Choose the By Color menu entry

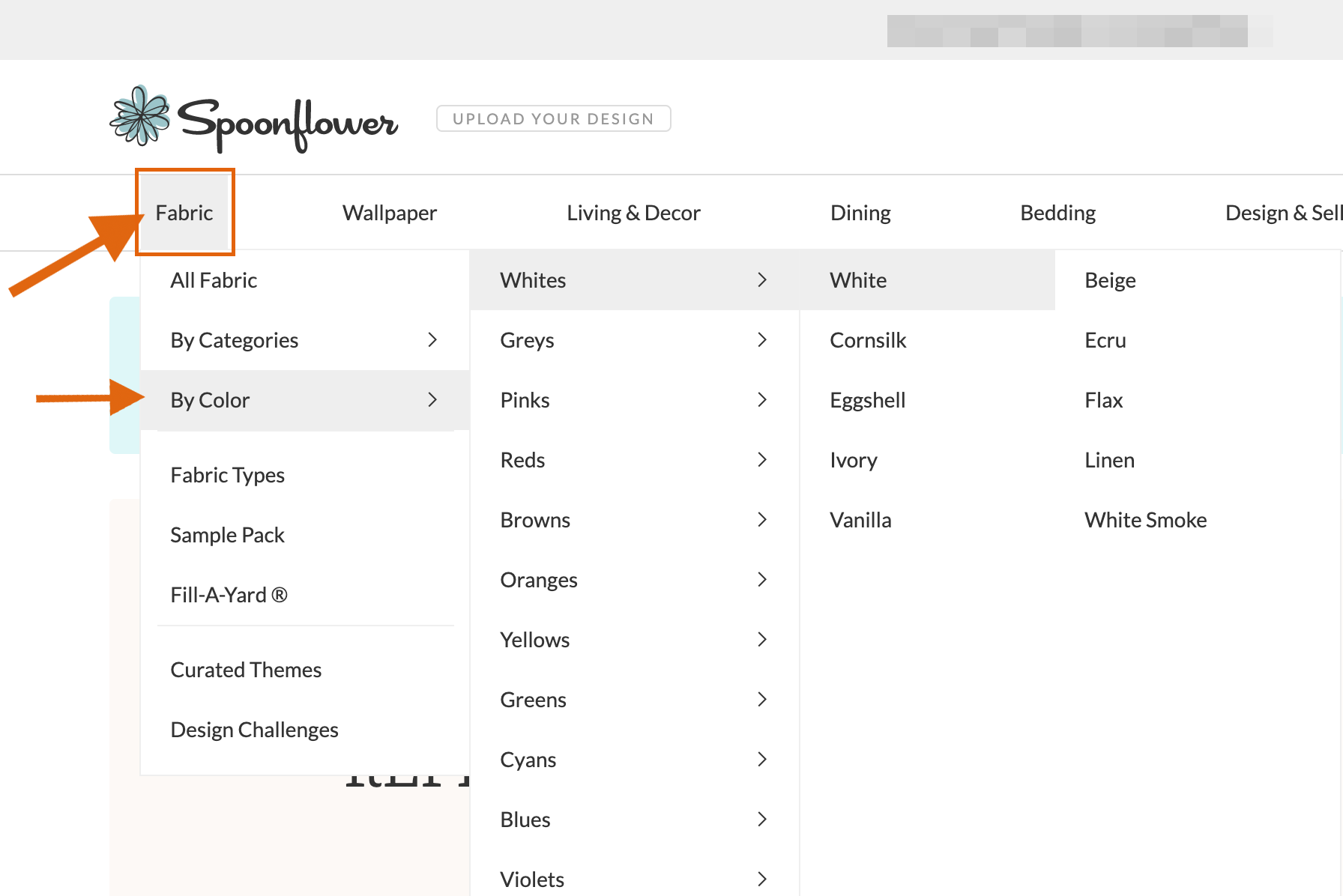(x=305, y=400)
